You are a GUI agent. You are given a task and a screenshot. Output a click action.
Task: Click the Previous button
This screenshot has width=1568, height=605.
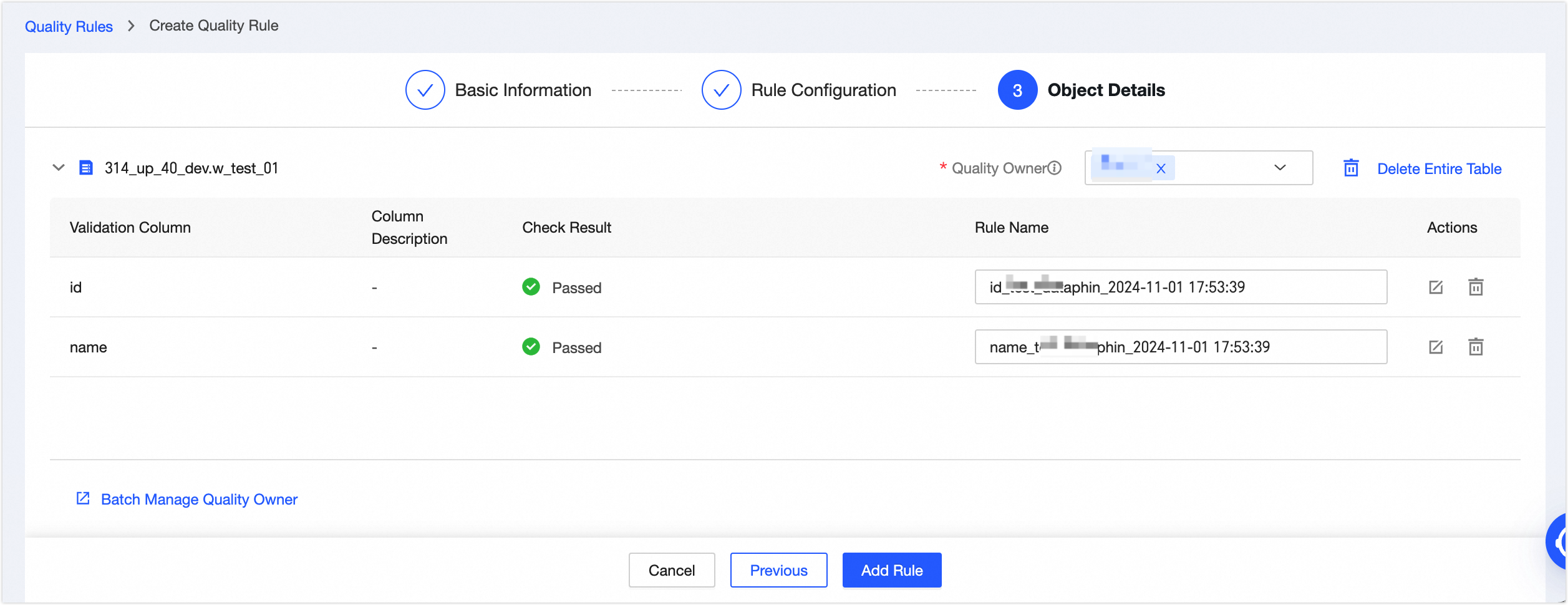pyautogui.click(x=778, y=570)
